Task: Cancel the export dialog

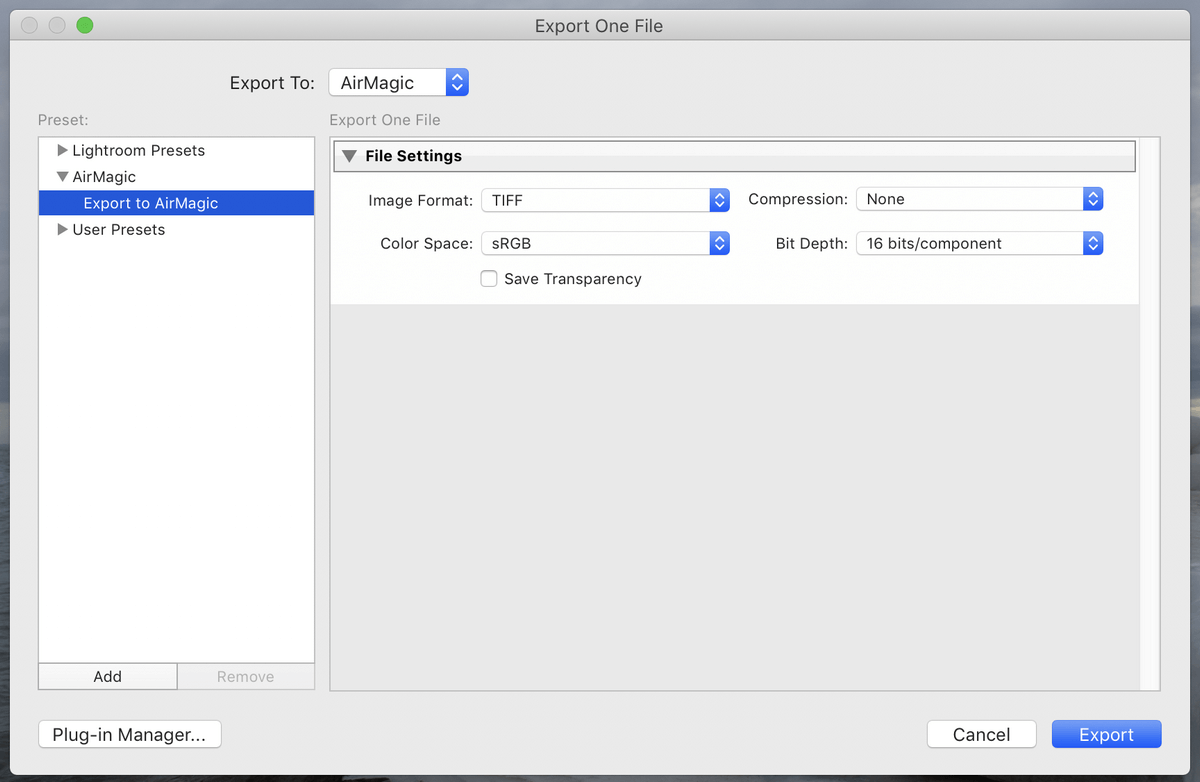Action: (x=982, y=735)
